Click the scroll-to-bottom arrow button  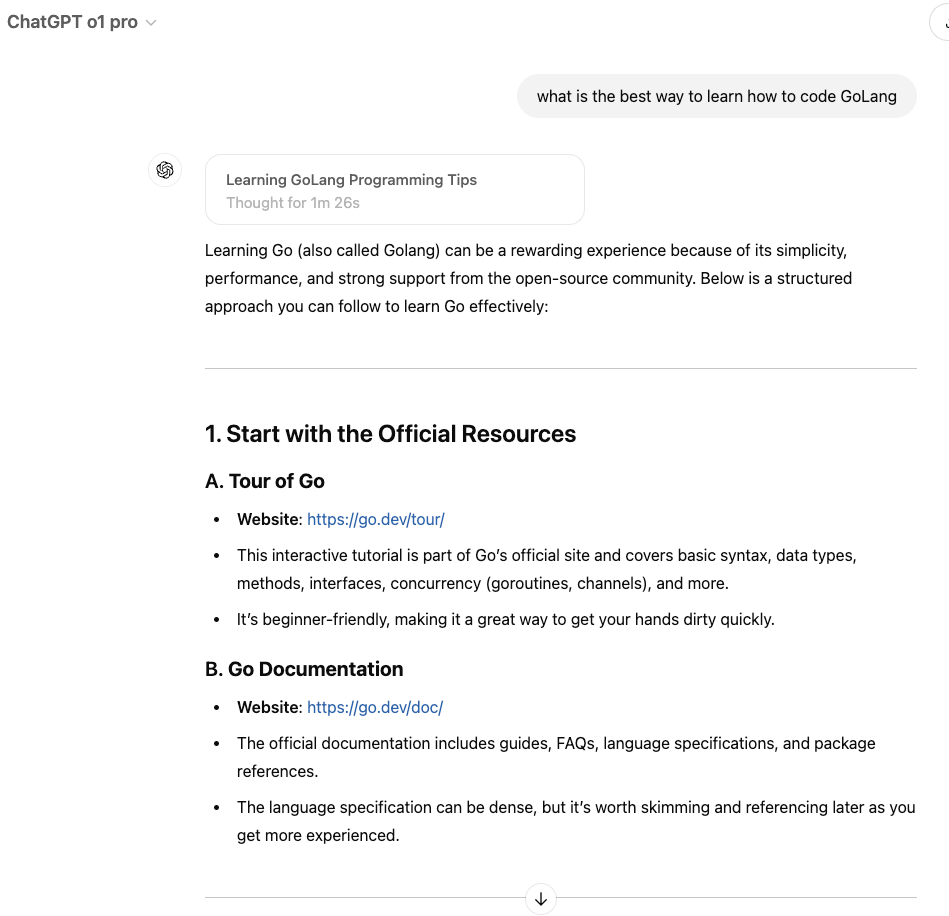[x=541, y=899]
